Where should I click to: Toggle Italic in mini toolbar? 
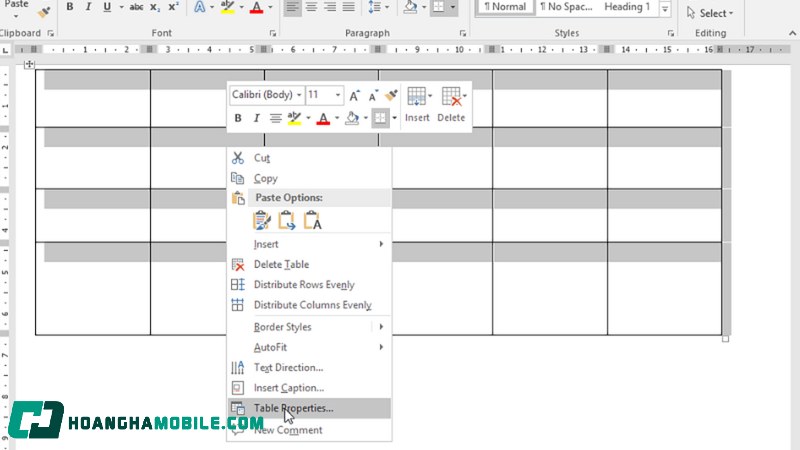(256, 118)
